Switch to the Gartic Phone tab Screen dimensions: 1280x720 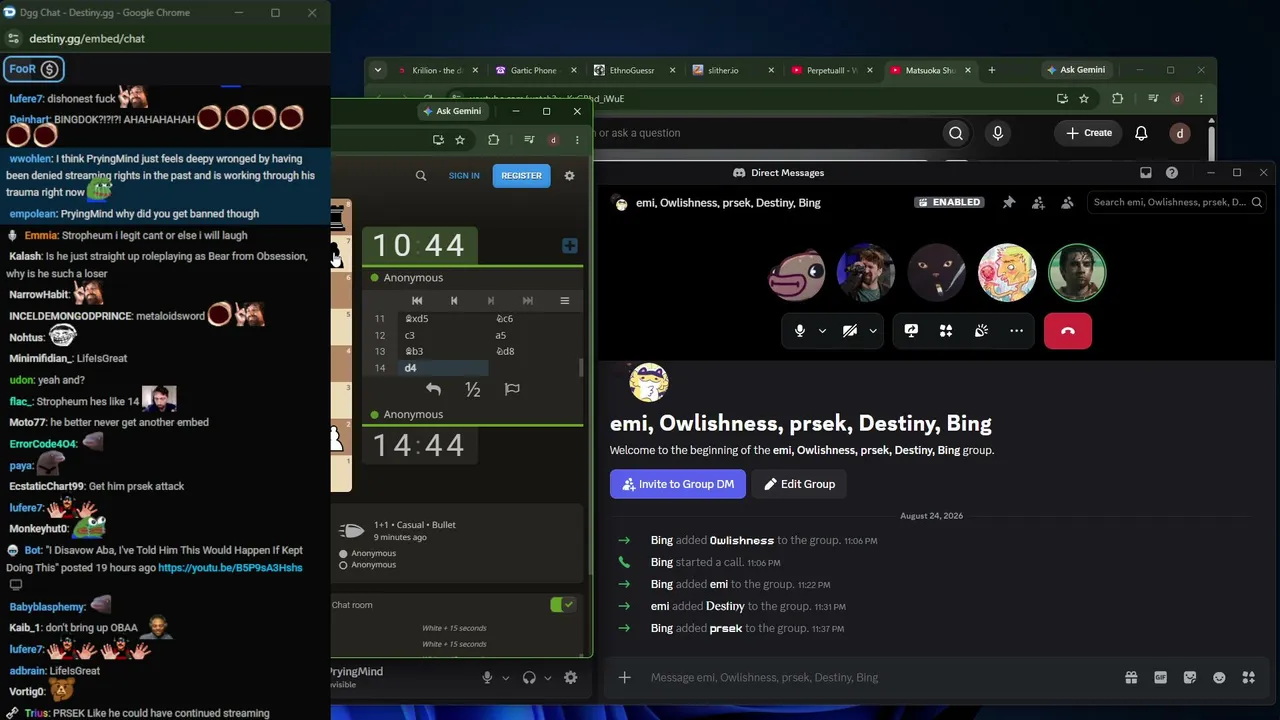(534, 70)
